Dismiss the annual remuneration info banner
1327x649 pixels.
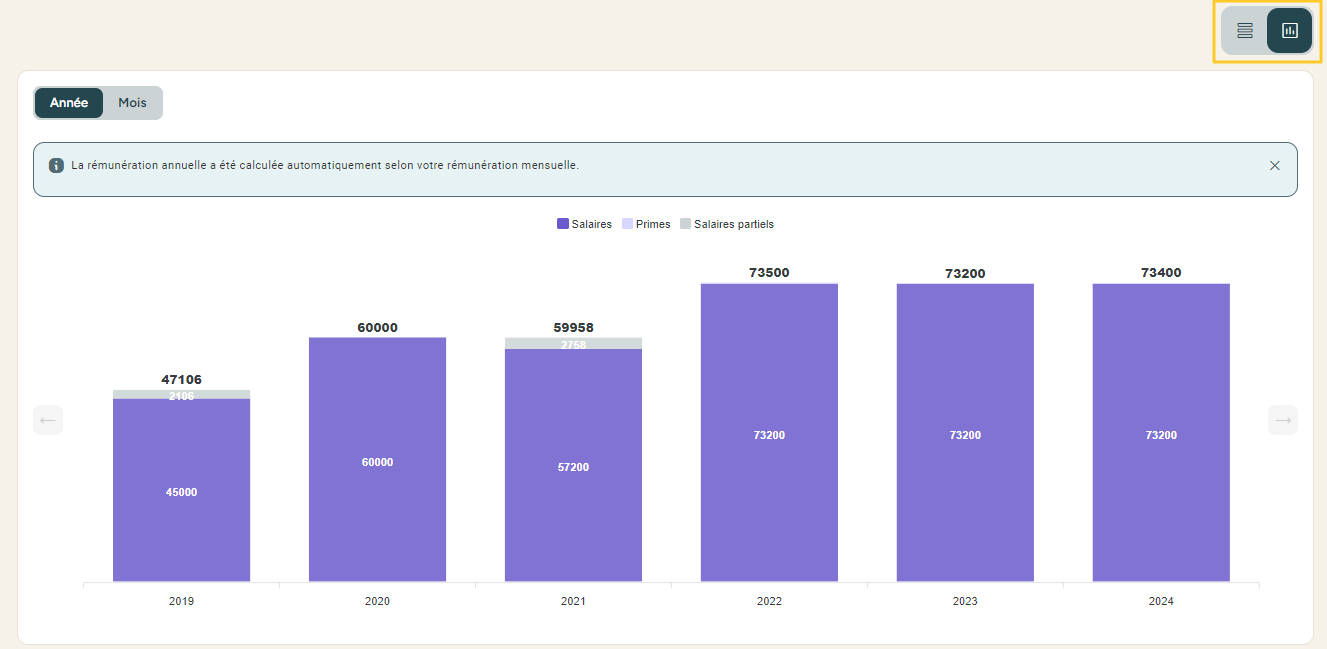(x=1274, y=166)
